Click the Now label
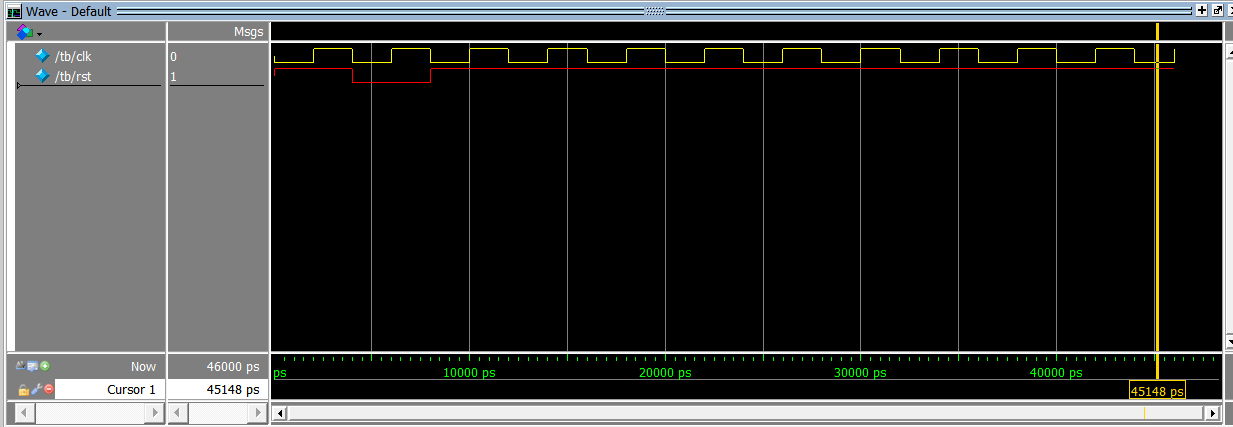 (143, 367)
